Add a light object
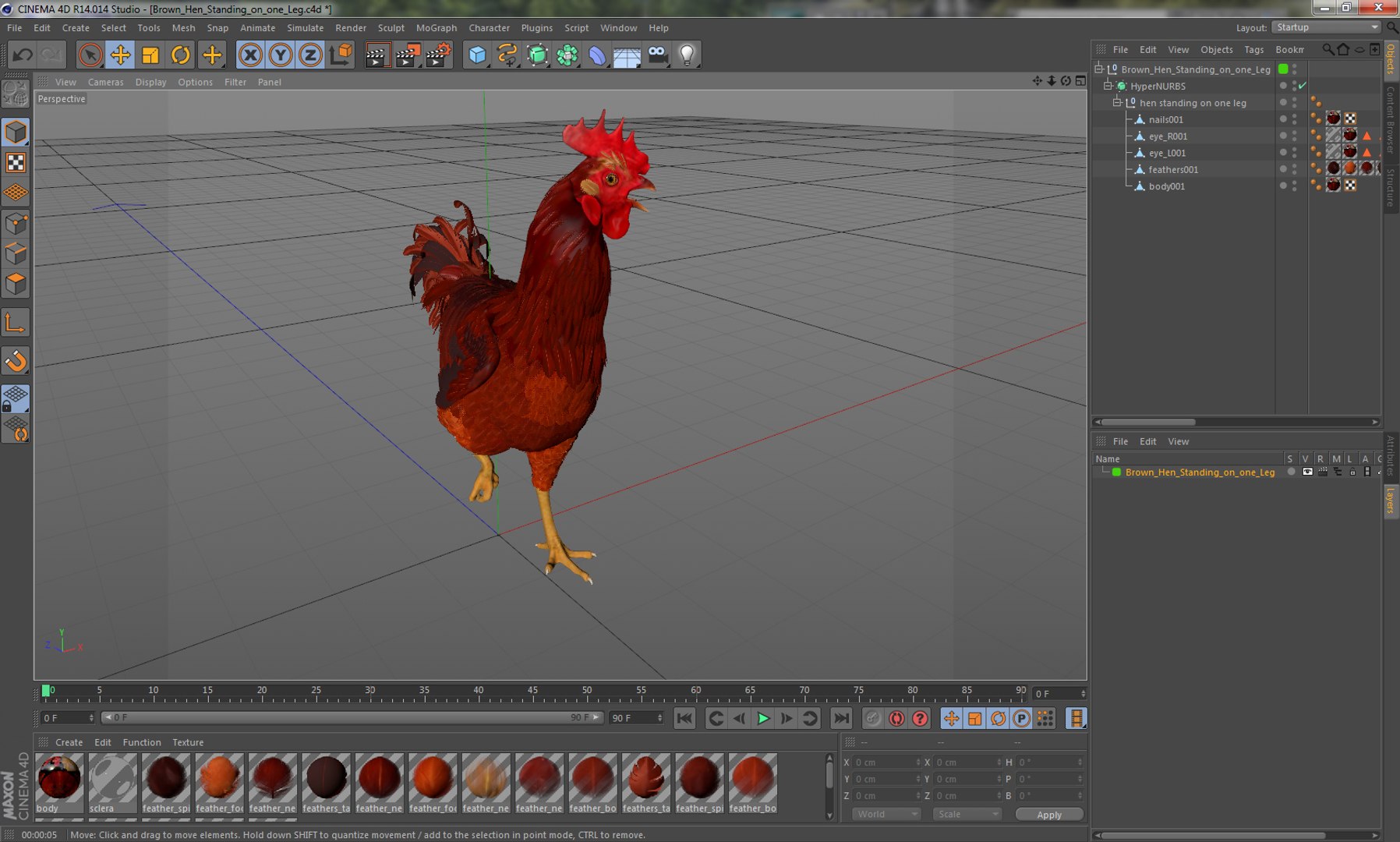The width and height of the screenshot is (1400, 842). pyautogui.click(x=687, y=55)
